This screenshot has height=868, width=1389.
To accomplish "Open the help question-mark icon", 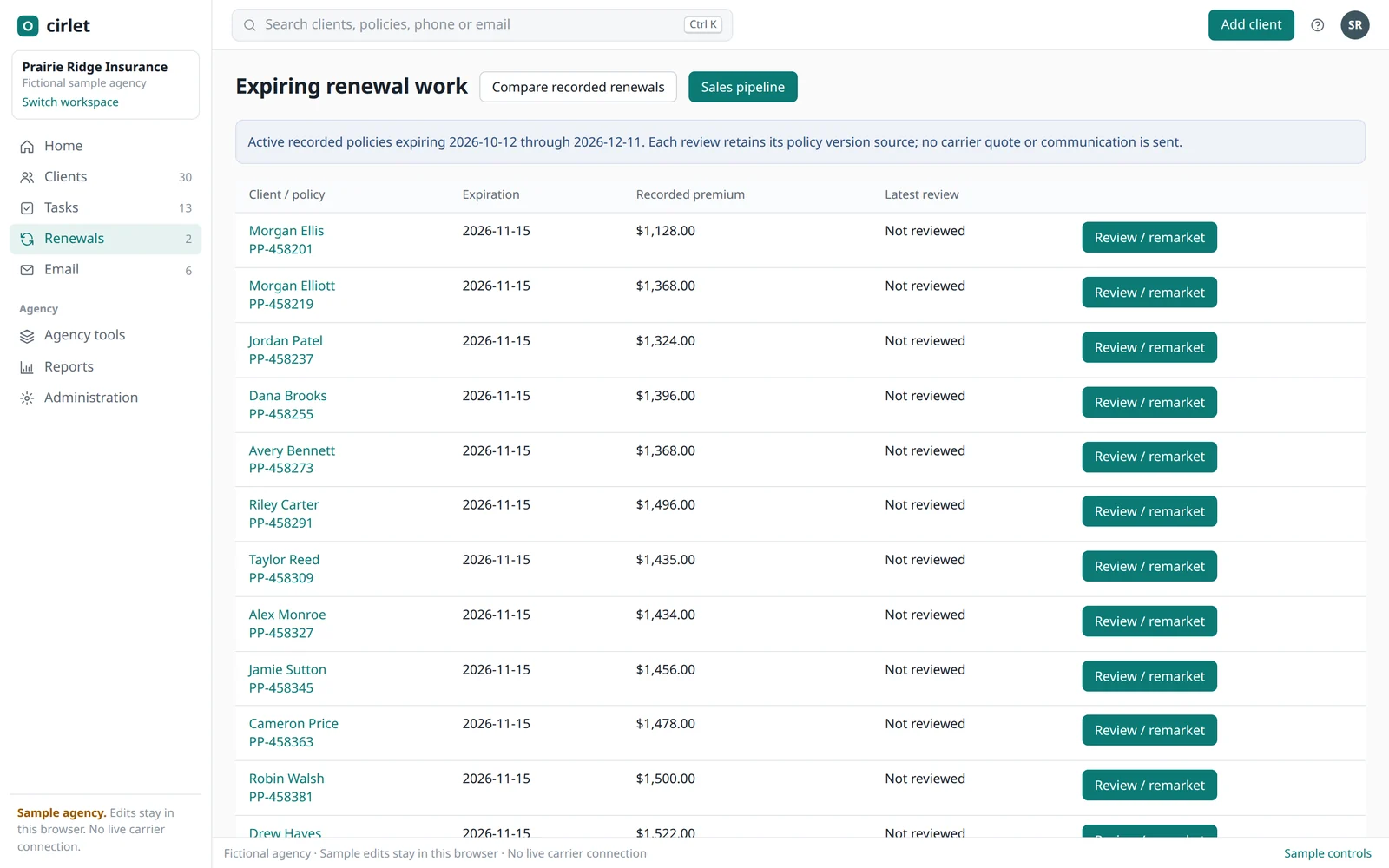I will (x=1317, y=25).
